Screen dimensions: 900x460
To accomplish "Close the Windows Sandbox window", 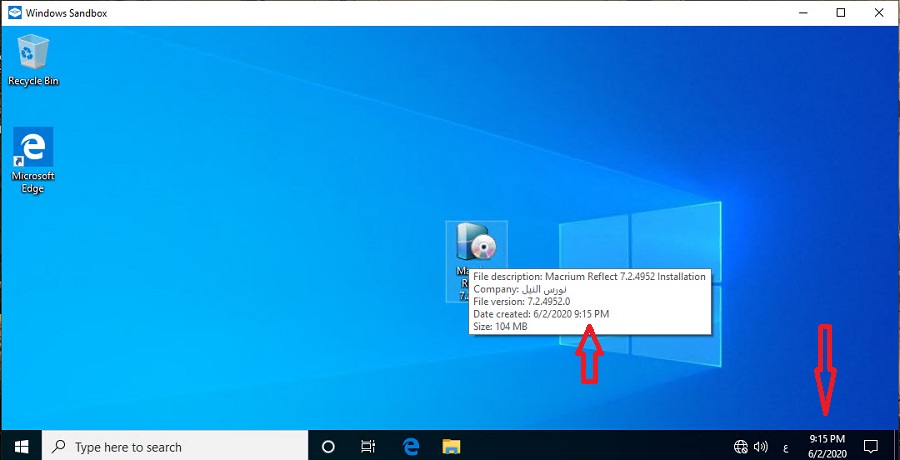I will click(x=879, y=13).
